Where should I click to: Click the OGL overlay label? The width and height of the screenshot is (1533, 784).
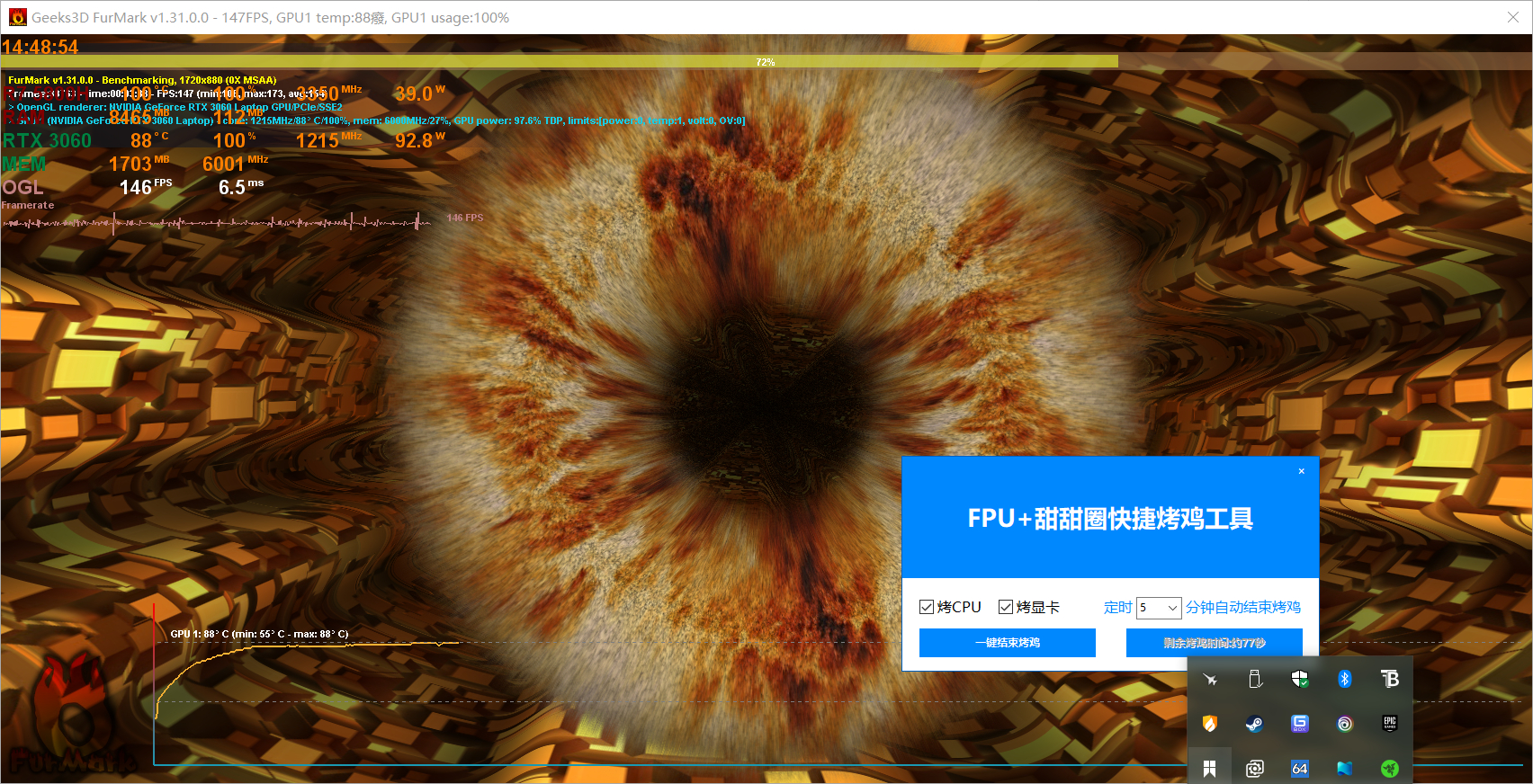(22, 187)
